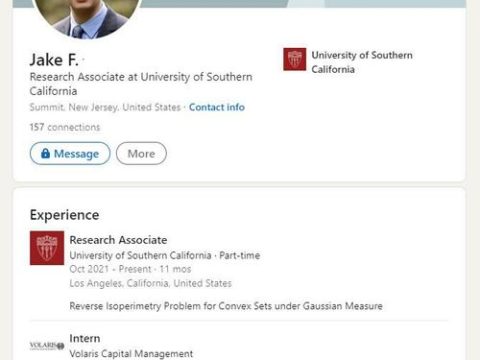Screen dimensions: 480x360
Task: Click the lock icon on Message button
Action: pyautogui.click(x=45, y=153)
